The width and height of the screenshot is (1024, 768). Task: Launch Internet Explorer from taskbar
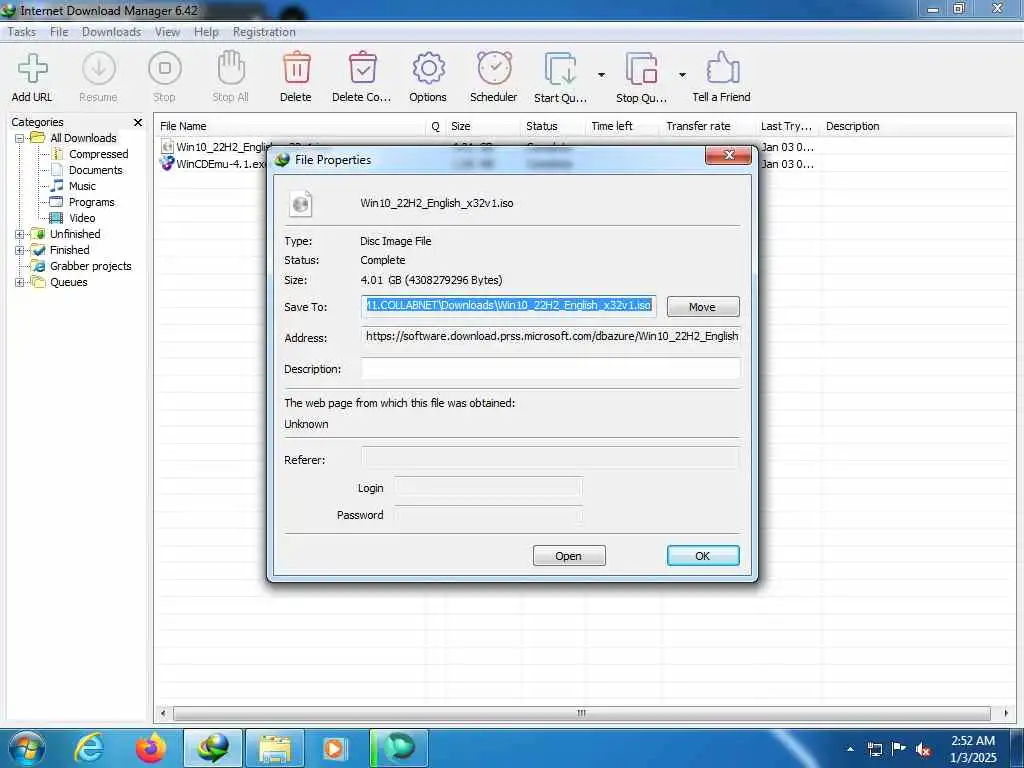[x=89, y=748]
